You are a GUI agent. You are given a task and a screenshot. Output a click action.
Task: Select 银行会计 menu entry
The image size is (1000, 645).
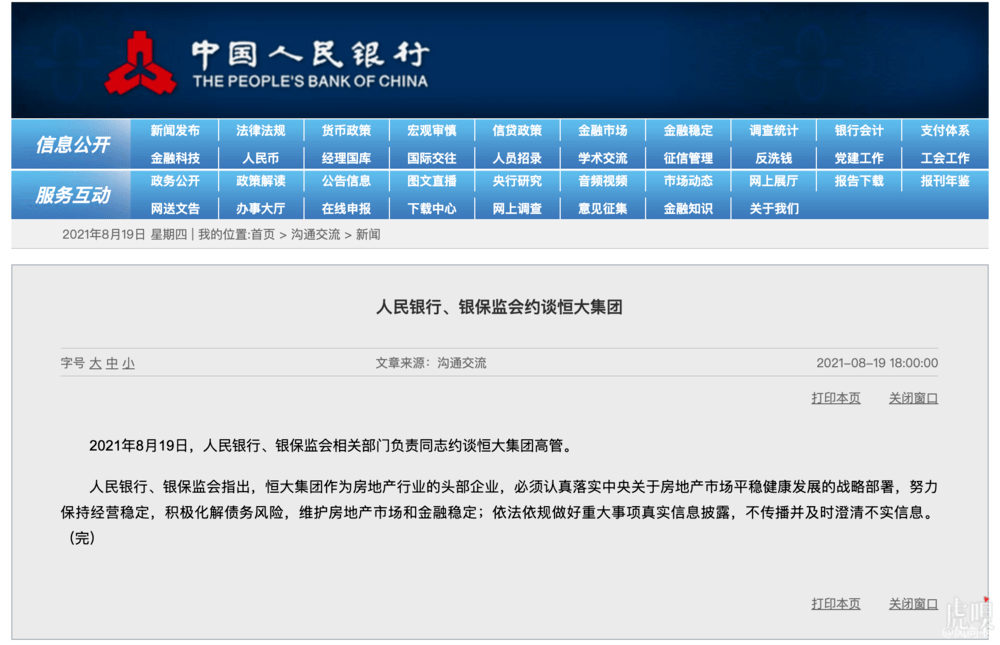pos(859,131)
